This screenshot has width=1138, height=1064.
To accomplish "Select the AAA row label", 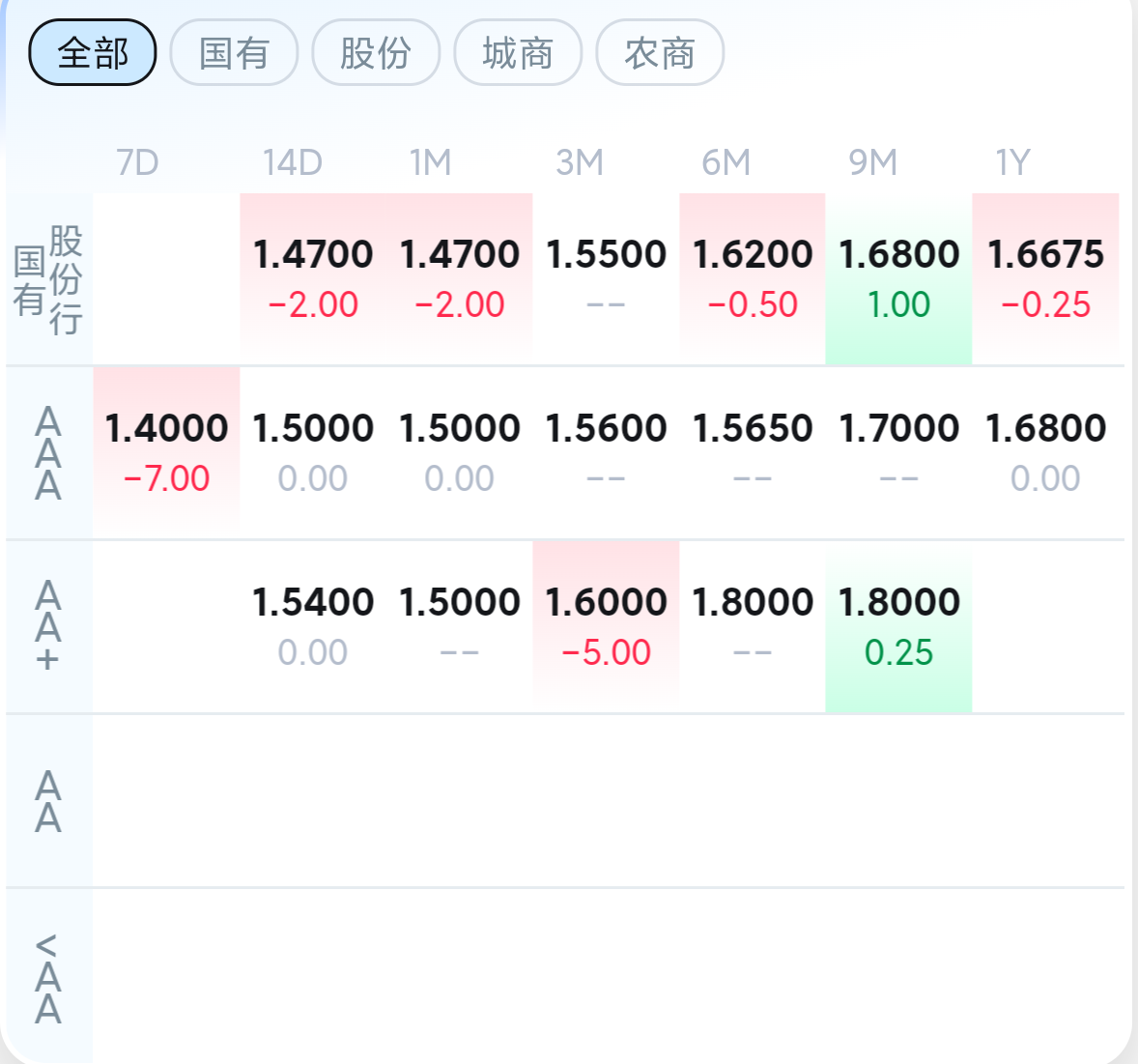I will click(x=48, y=453).
